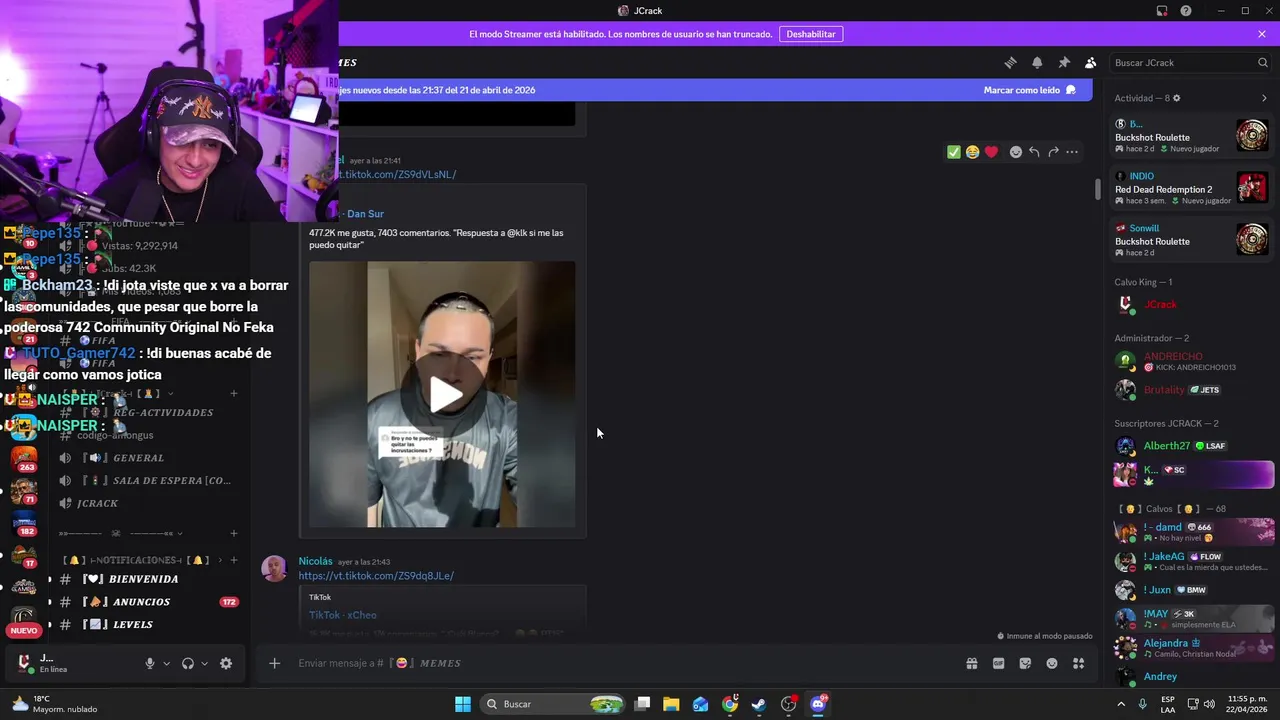The height and width of the screenshot is (720, 1280).
Task: Click the Buscar JCrack search field
Action: pyautogui.click(x=1190, y=62)
